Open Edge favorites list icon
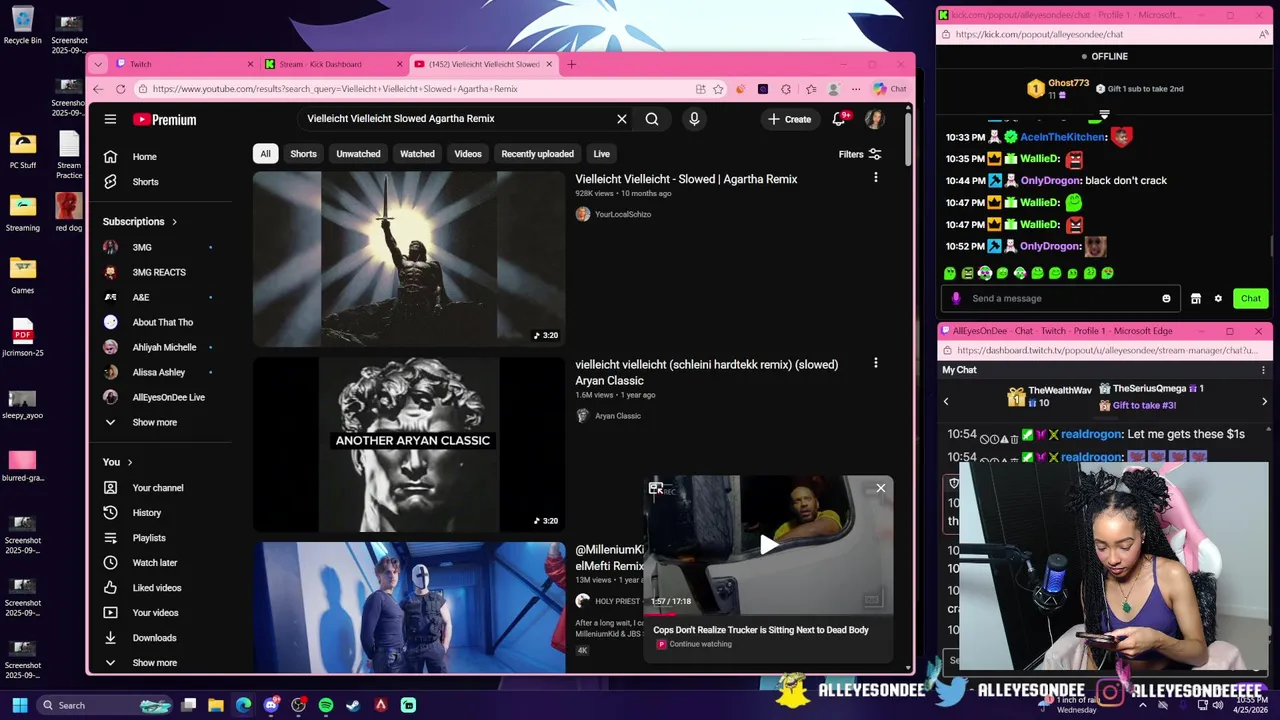This screenshot has height=720, width=1280. tap(811, 89)
